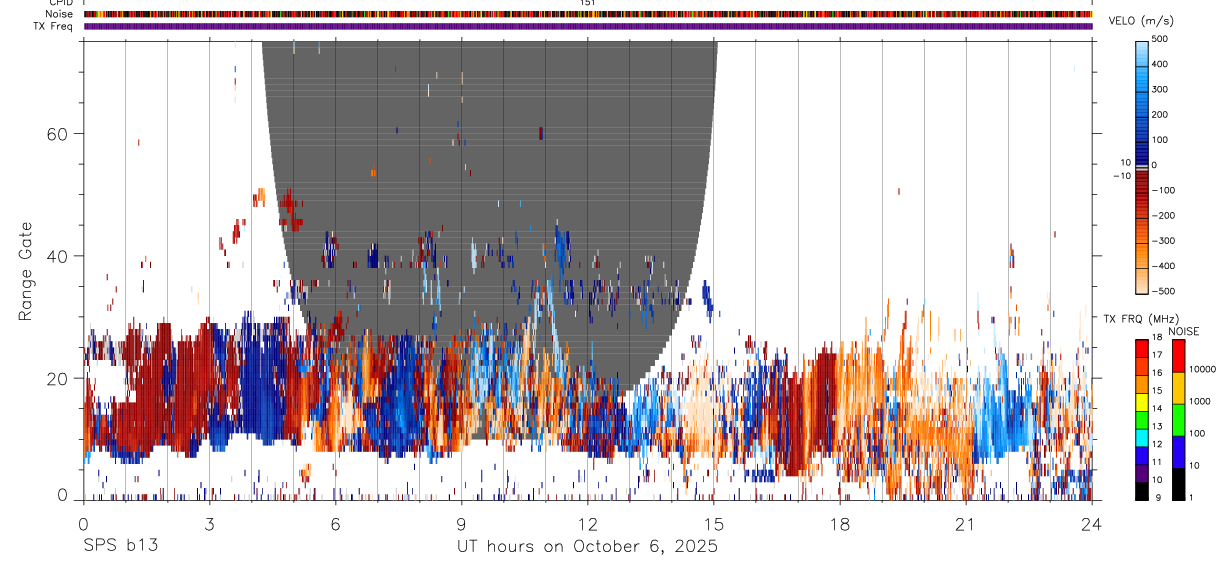Image resolution: width=1228 pixels, height=567 pixels.
Task: Click the 1000 label on NOISE scale
Action: click(x=1200, y=401)
